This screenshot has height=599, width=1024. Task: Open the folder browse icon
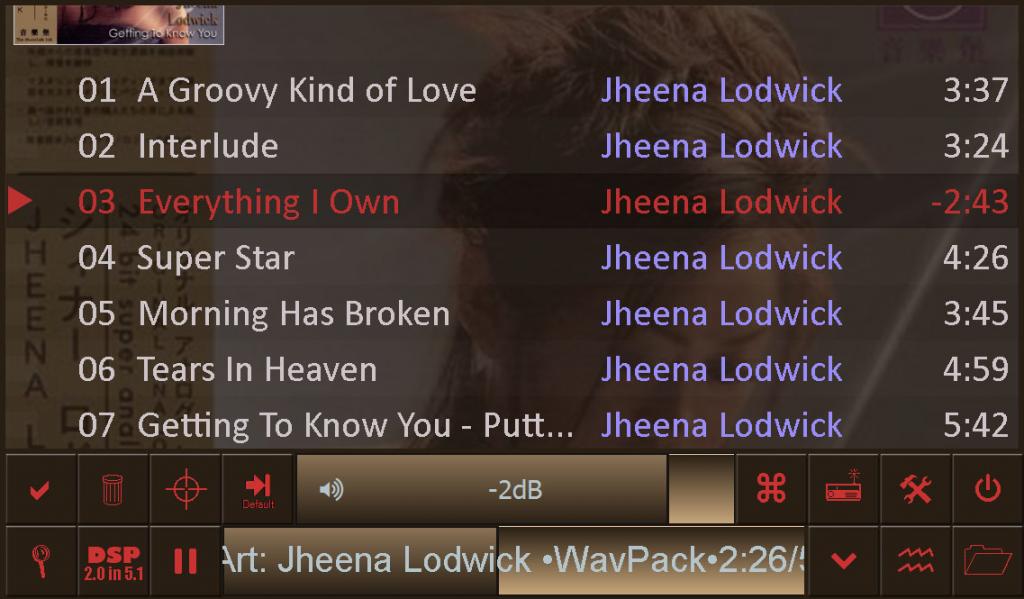click(x=987, y=561)
